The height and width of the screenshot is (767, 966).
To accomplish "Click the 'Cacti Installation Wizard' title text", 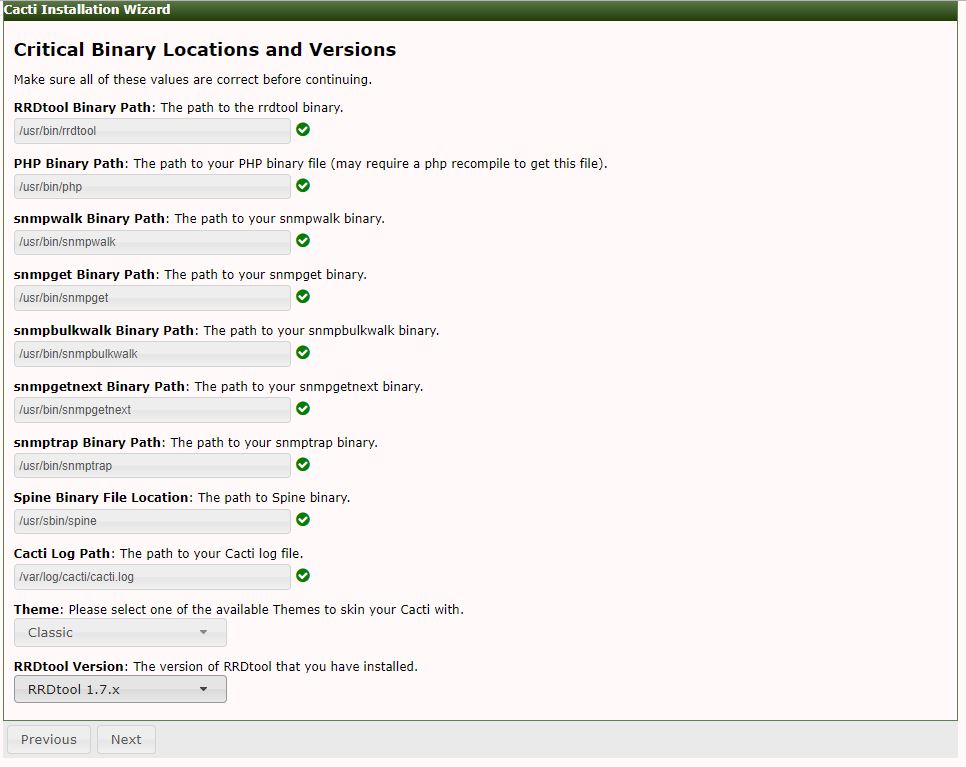I will 87,9.
